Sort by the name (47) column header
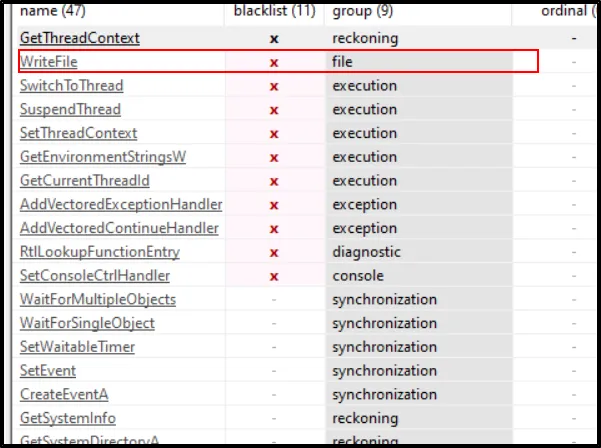Image resolution: width=601 pixels, height=448 pixels. 54,12
